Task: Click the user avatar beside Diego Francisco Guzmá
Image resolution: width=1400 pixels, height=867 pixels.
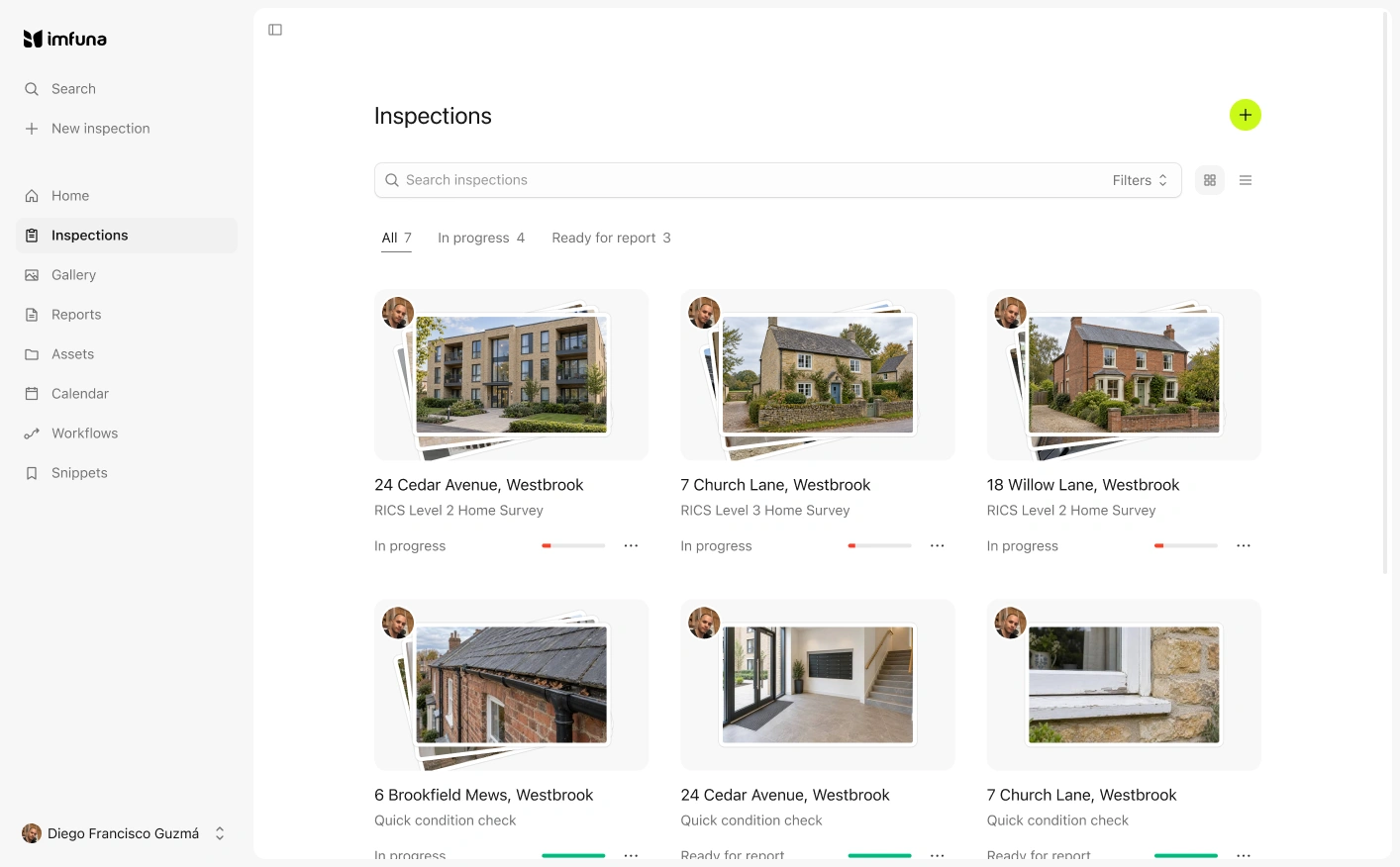Action: 32,833
